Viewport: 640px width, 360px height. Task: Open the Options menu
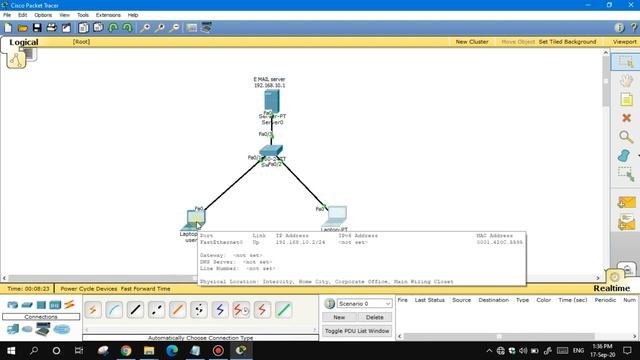point(43,15)
